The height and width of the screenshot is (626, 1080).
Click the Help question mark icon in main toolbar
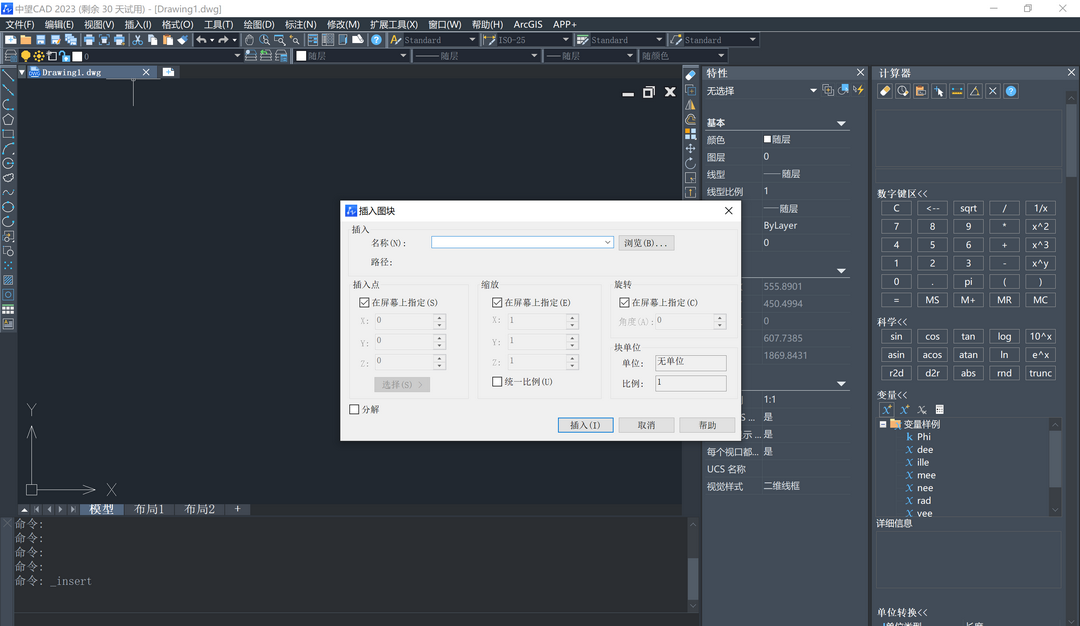(x=376, y=40)
